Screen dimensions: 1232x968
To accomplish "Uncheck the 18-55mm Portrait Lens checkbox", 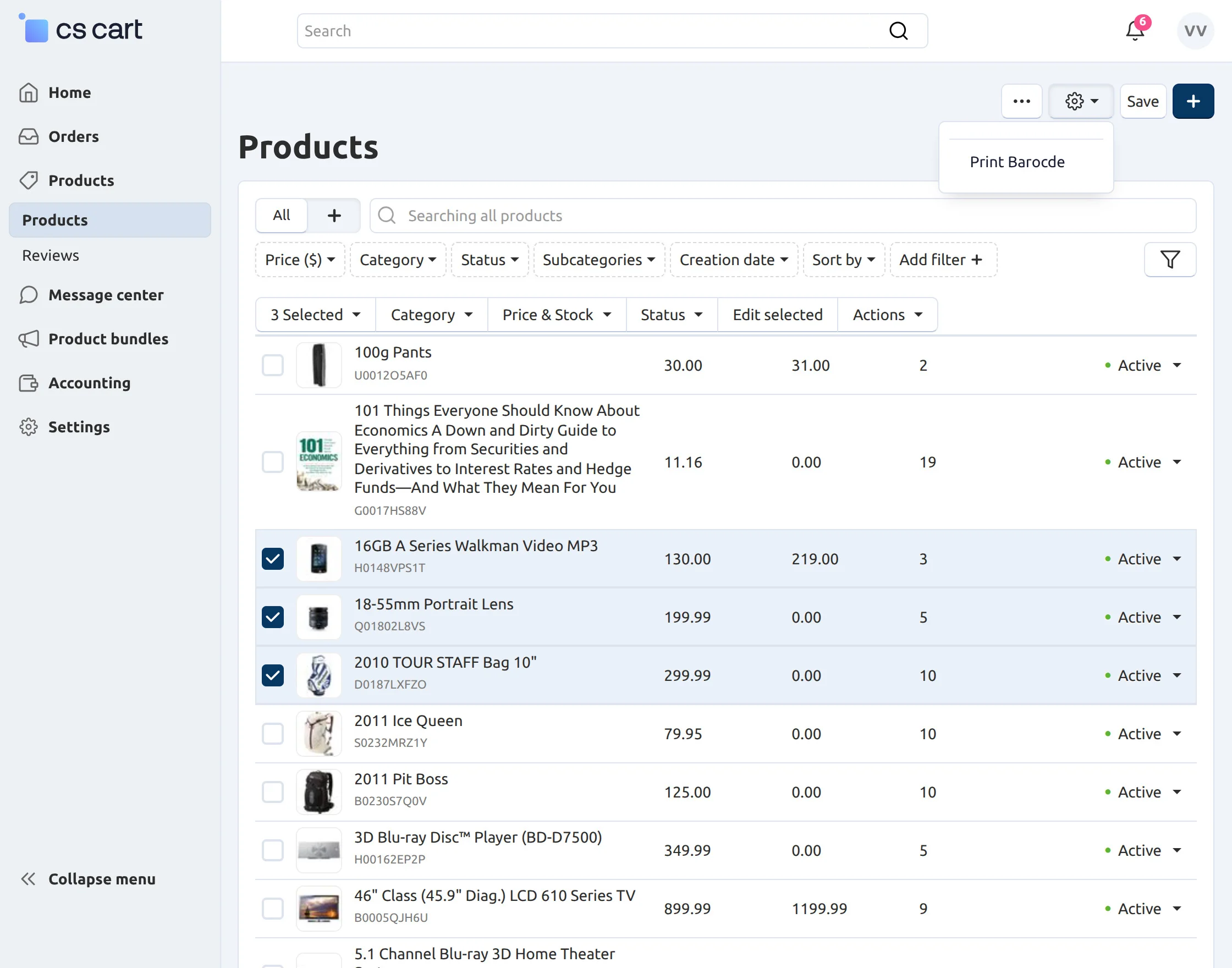I will (273, 617).
